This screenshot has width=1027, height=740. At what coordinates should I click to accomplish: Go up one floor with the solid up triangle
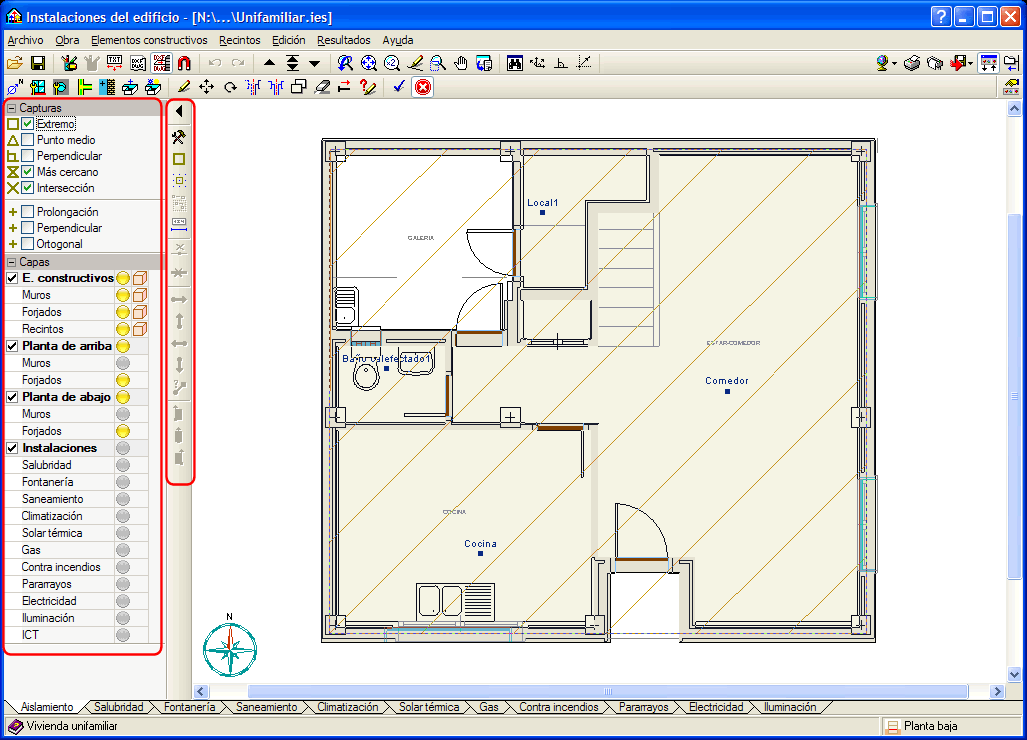(x=269, y=64)
